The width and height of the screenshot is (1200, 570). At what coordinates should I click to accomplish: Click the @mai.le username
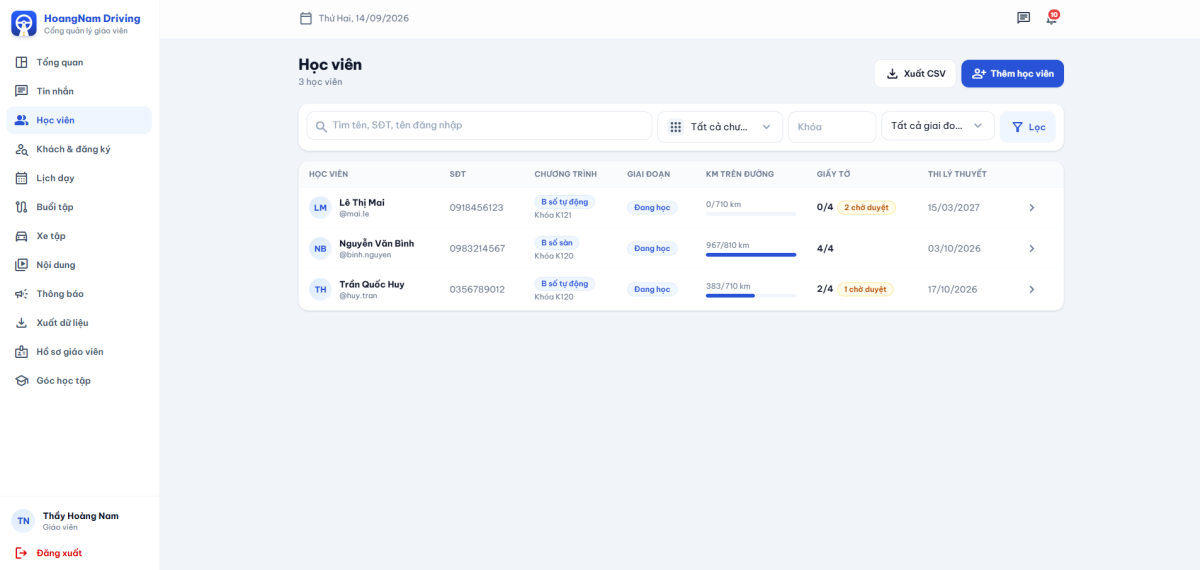[x=354, y=214]
